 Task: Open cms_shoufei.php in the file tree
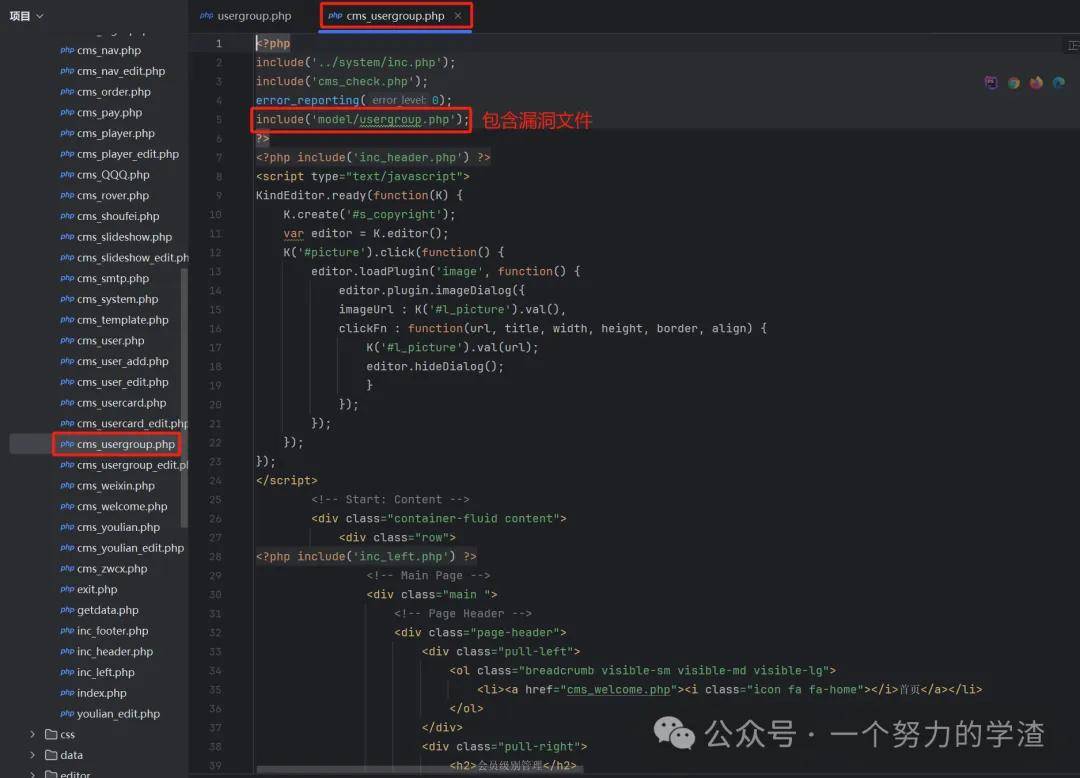[x=110, y=216]
